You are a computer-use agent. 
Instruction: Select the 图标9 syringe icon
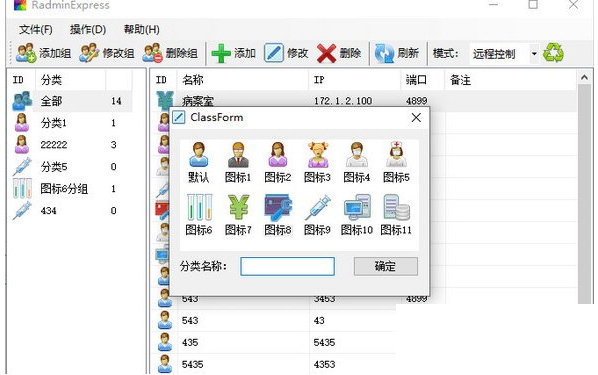318,208
